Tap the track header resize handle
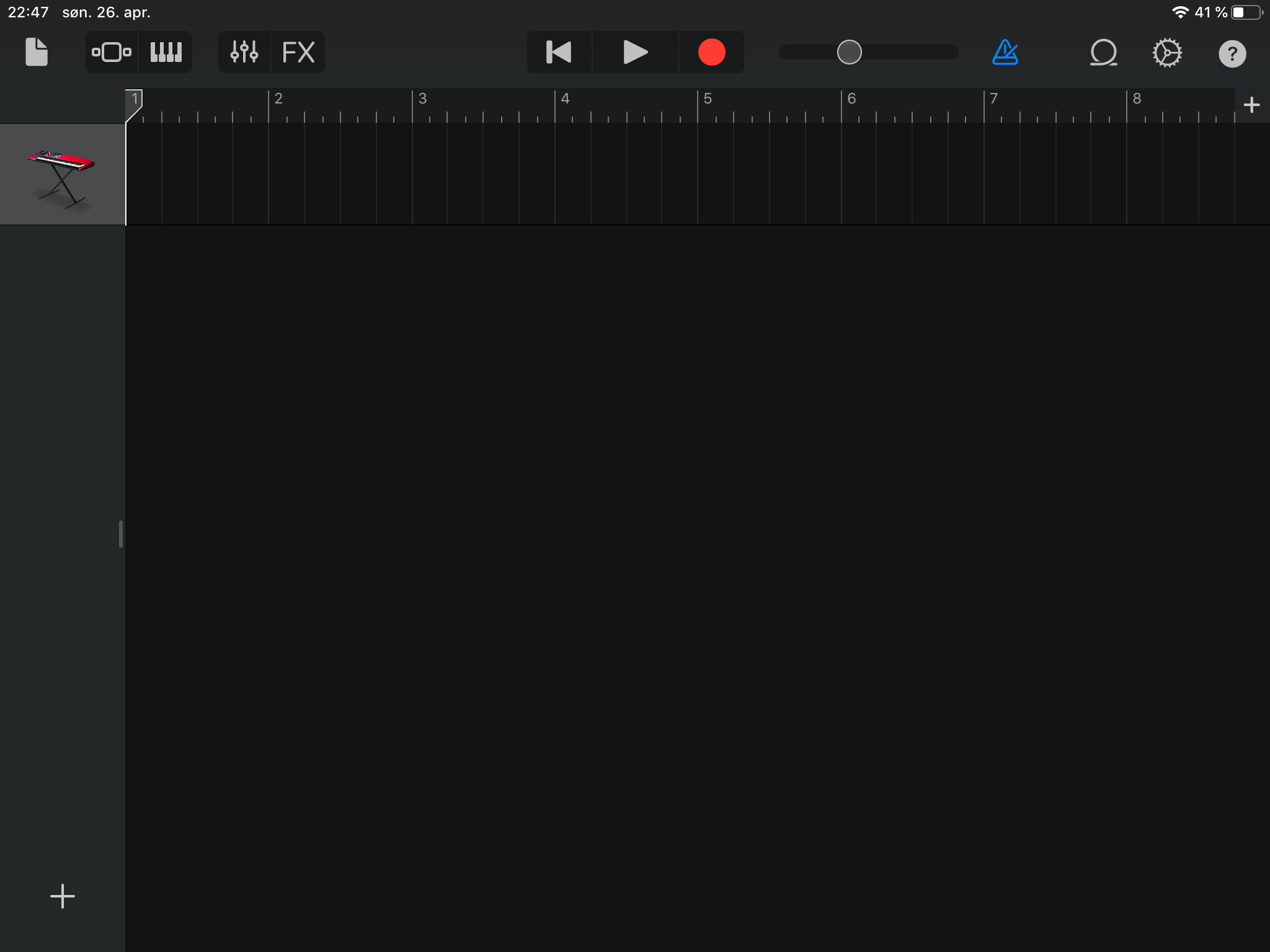 (121, 534)
